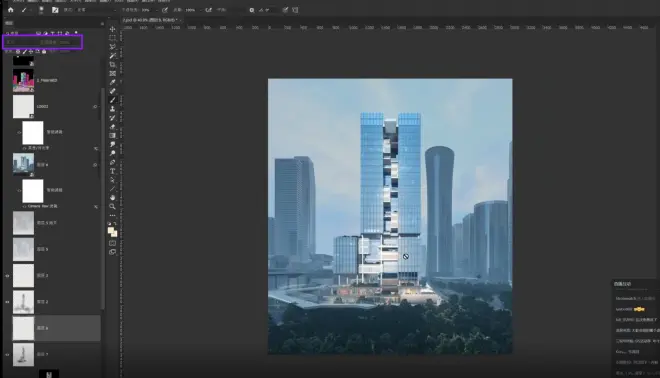Select the 图层 4 layer thumbnail
The height and width of the screenshot is (378, 660).
coord(23,164)
